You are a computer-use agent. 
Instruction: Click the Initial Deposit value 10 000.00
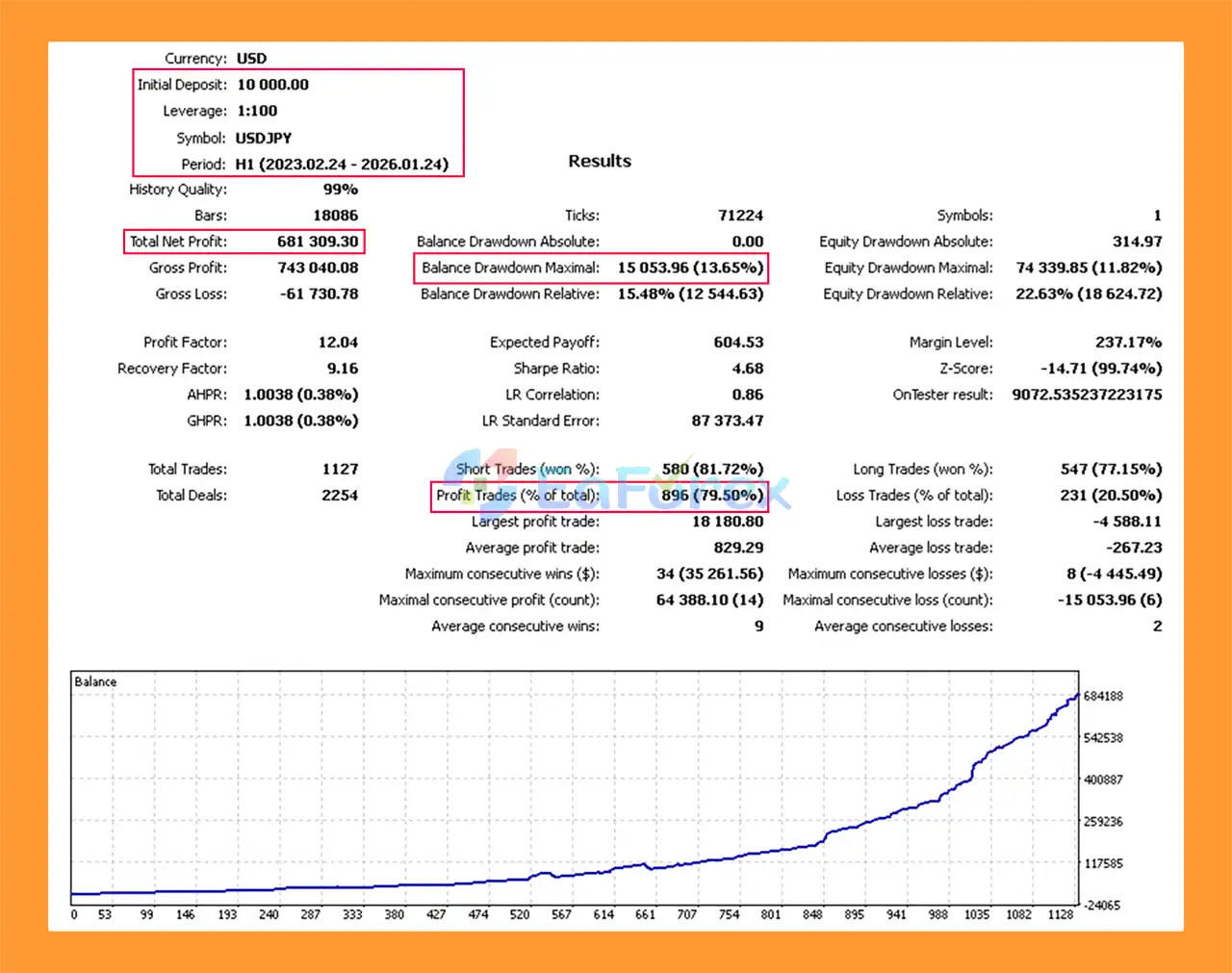(273, 85)
